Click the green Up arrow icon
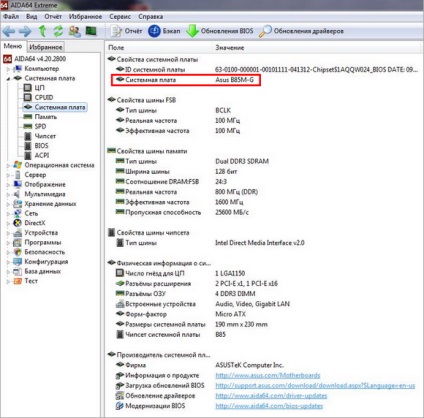This screenshot has width=424, height=418. click(x=42, y=31)
